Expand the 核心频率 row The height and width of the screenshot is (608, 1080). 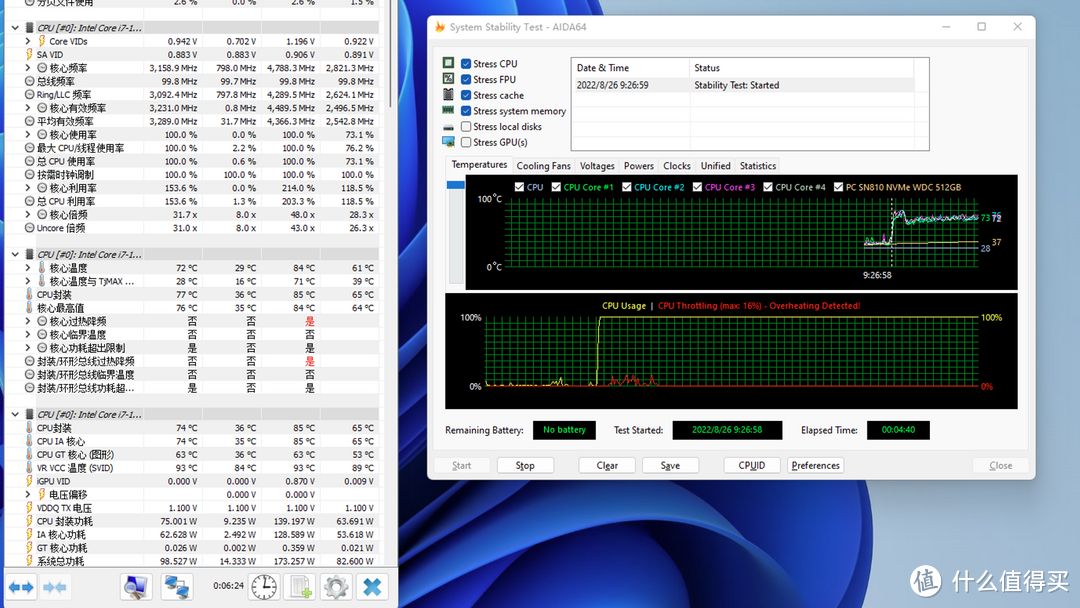pyautogui.click(x=28, y=68)
